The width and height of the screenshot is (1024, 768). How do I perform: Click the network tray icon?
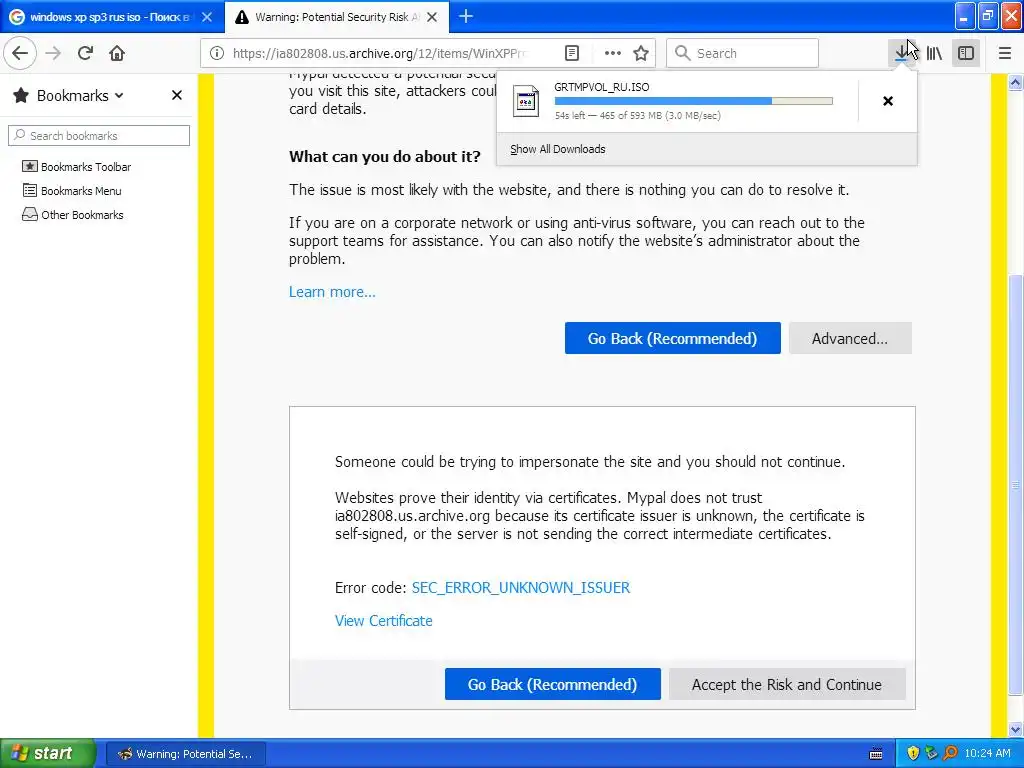coord(931,753)
